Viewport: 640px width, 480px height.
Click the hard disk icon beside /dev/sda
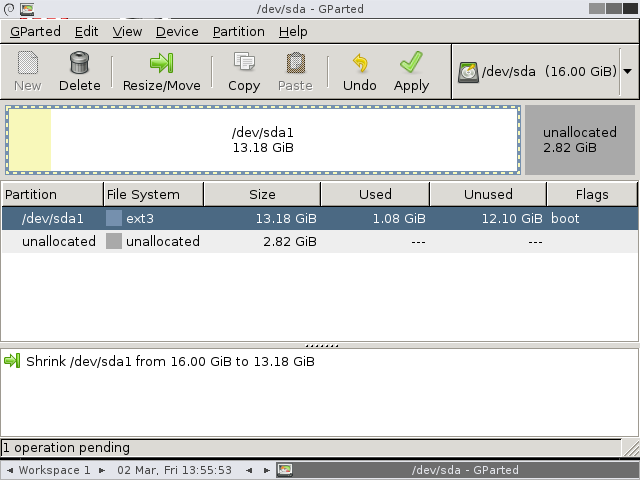[468, 72]
